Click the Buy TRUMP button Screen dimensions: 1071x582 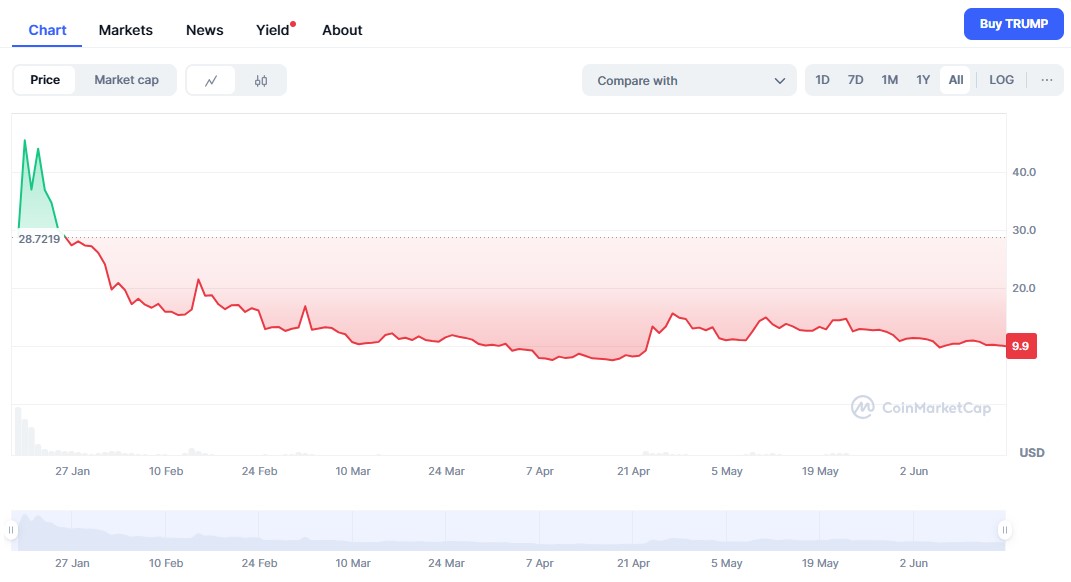(1014, 24)
